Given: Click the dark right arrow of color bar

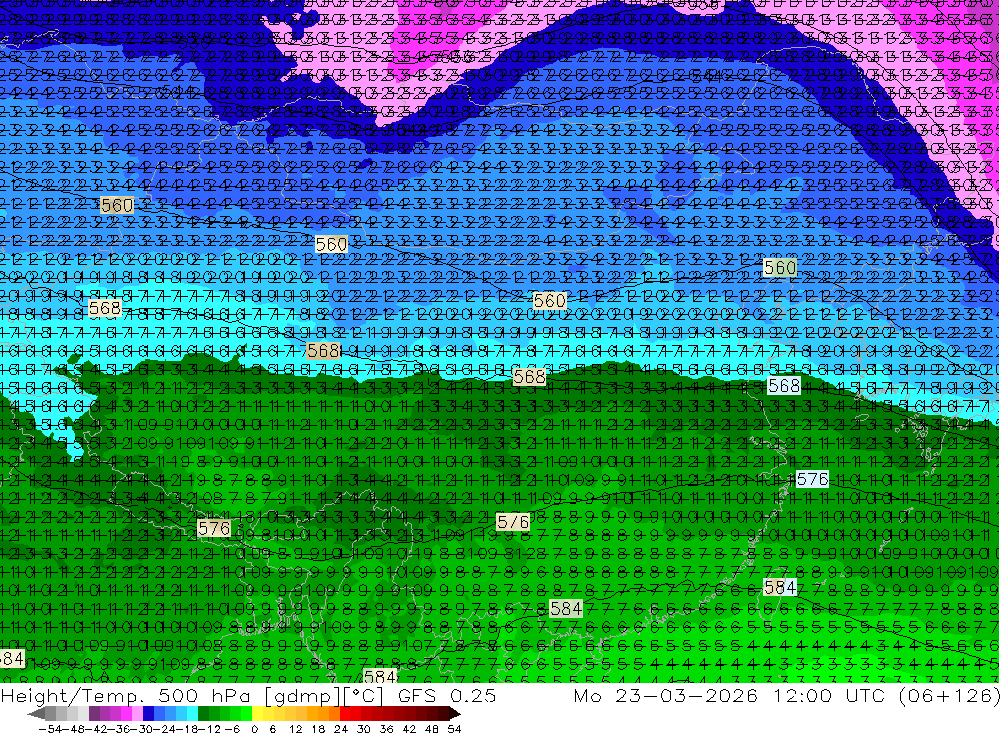Looking at the screenshot, I should 455,714.
